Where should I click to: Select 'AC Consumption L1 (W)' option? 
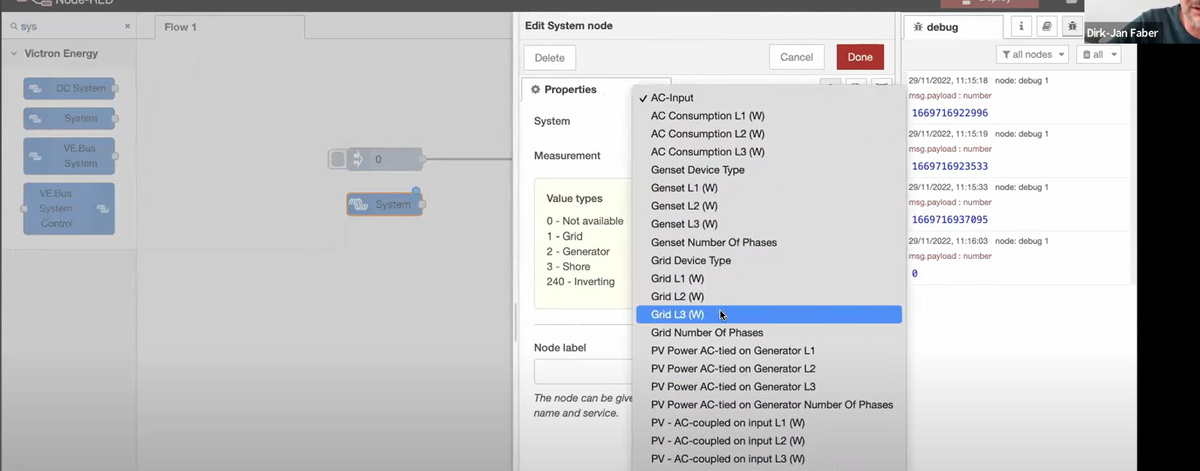pos(707,116)
